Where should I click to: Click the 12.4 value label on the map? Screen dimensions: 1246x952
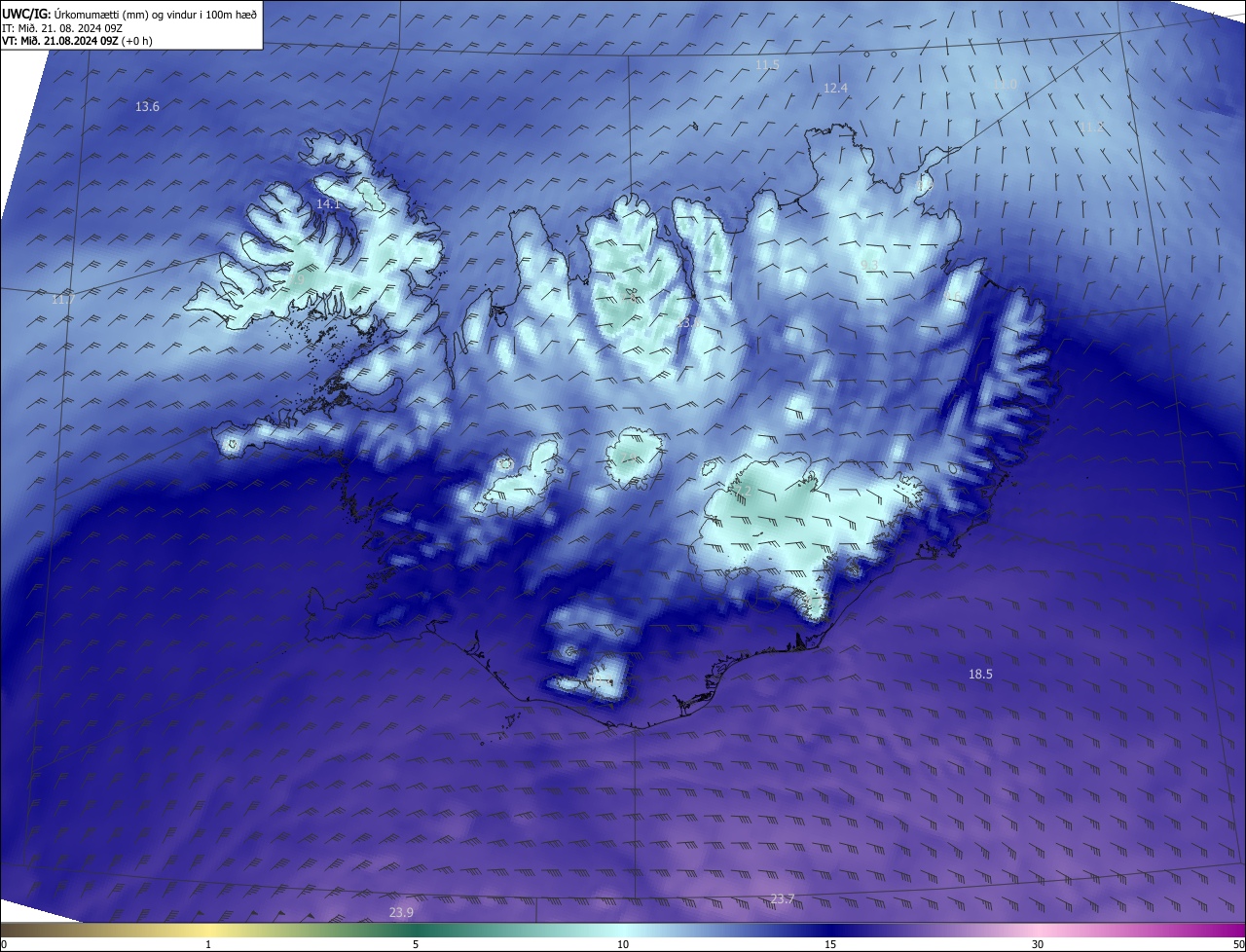click(835, 88)
